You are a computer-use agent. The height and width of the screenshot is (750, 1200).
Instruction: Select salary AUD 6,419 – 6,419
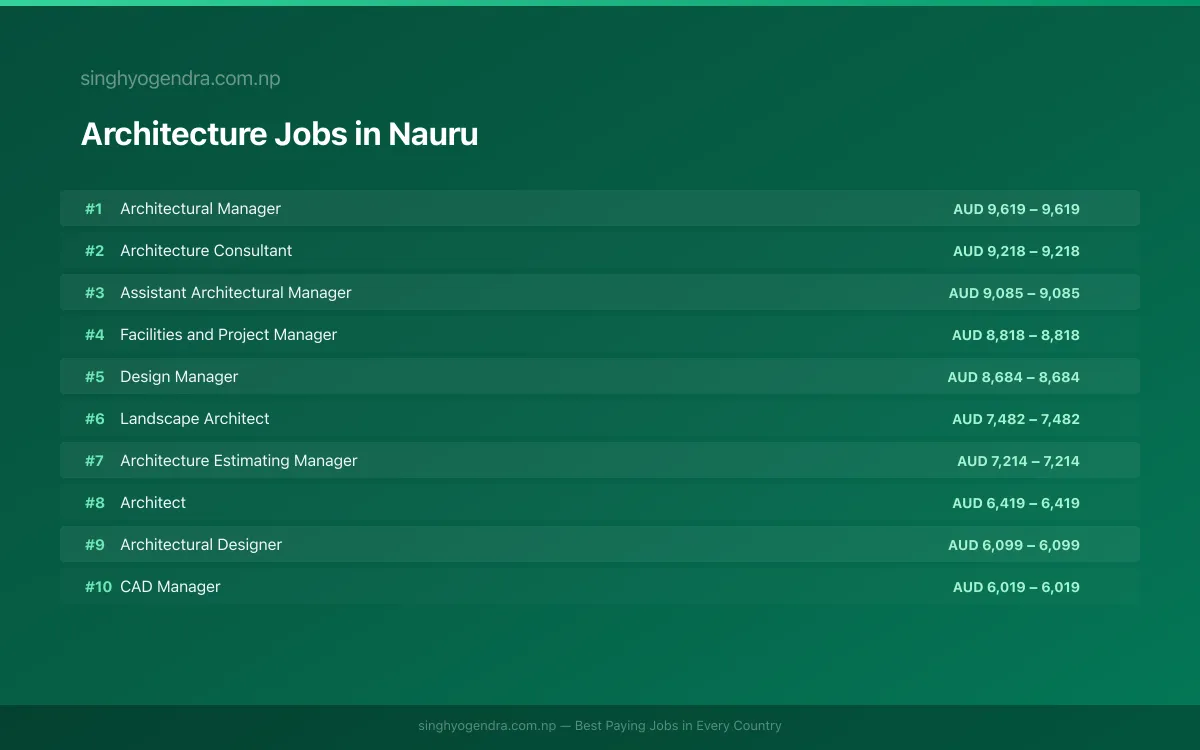click(x=1016, y=503)
